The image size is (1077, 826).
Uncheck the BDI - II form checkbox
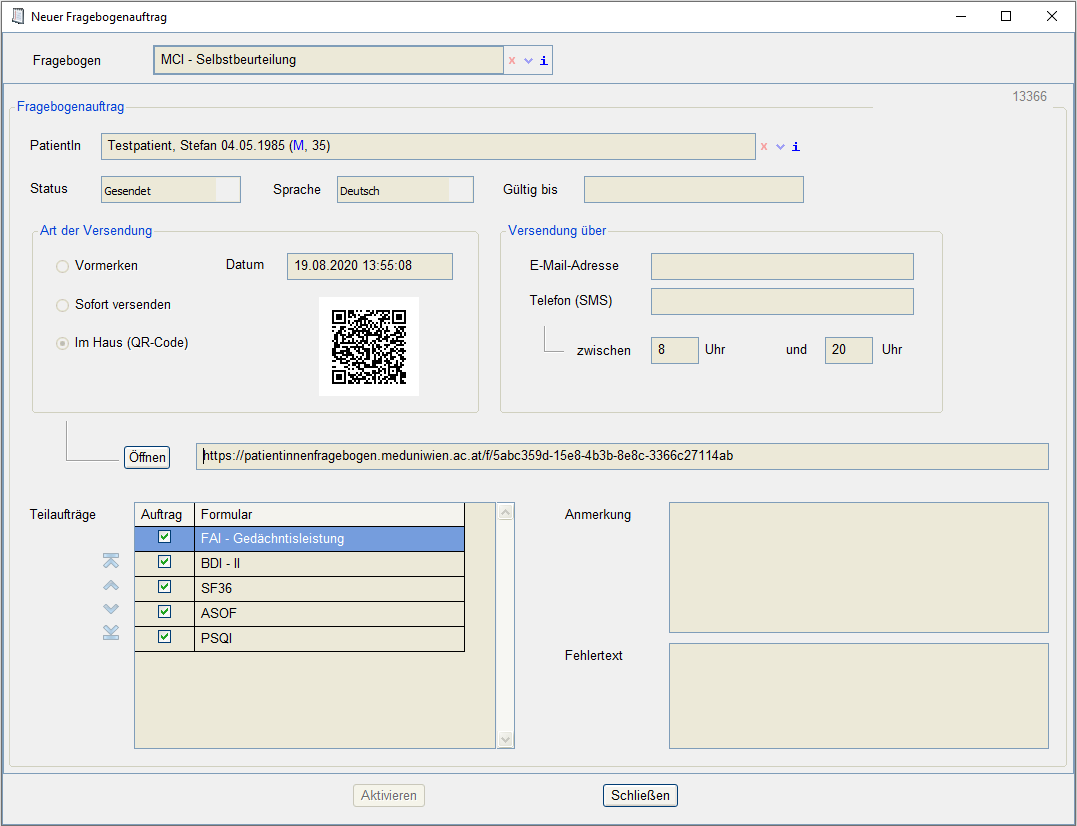pyautogui.click(x=164, y=562)
